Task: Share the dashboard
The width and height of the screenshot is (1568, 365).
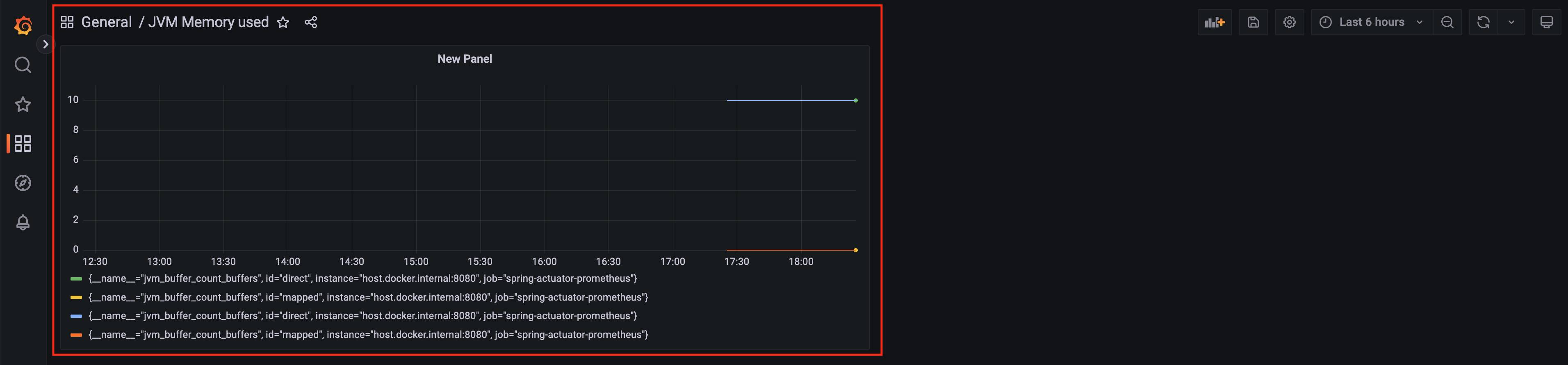Action: (311, 23)
